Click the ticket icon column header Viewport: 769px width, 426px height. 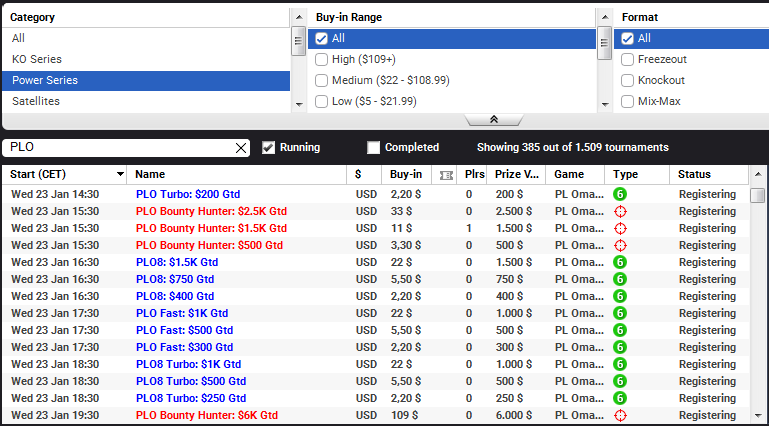pos(446,175)
